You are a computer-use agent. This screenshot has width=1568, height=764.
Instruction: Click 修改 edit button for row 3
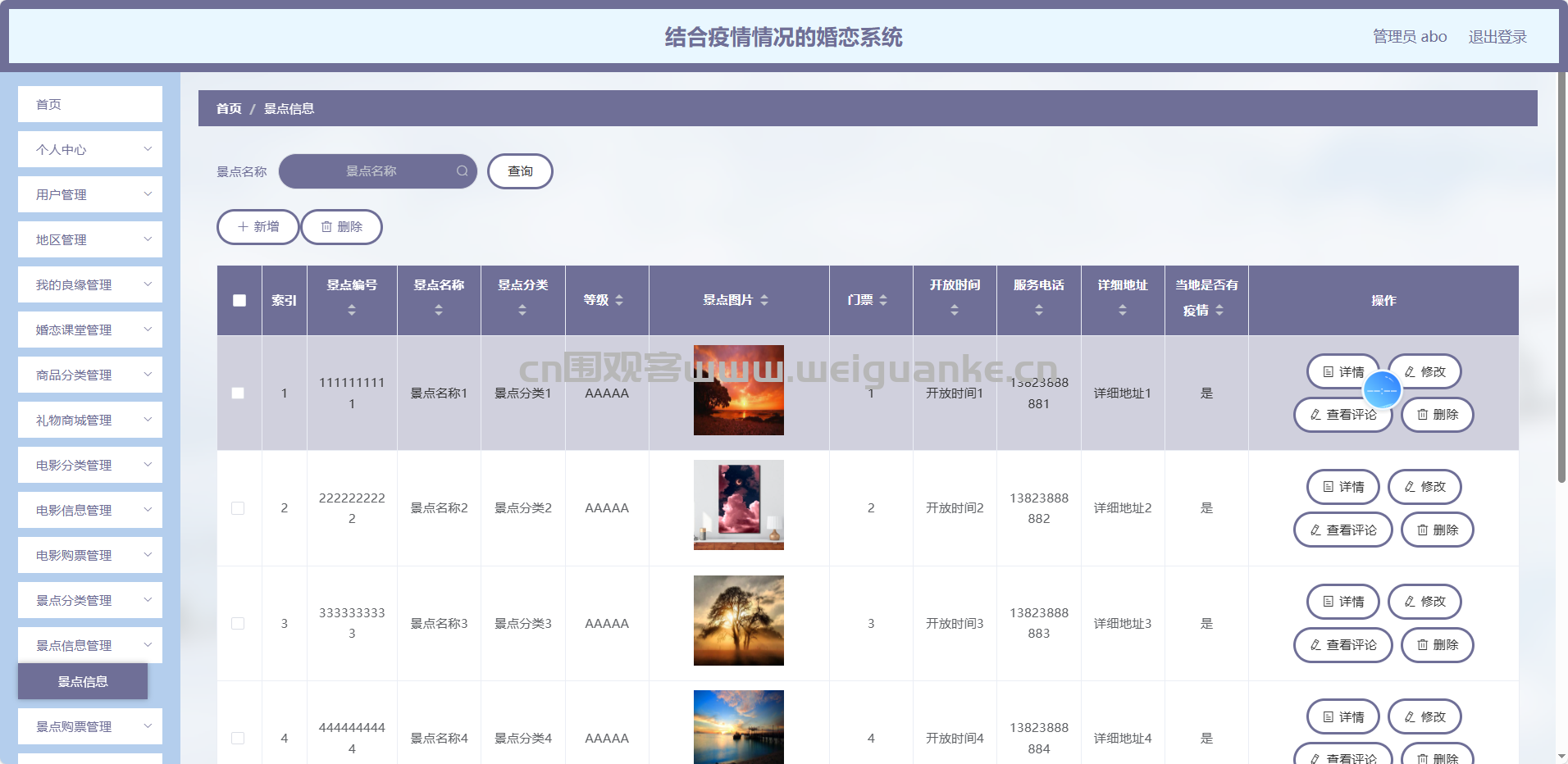[1424, 602]
